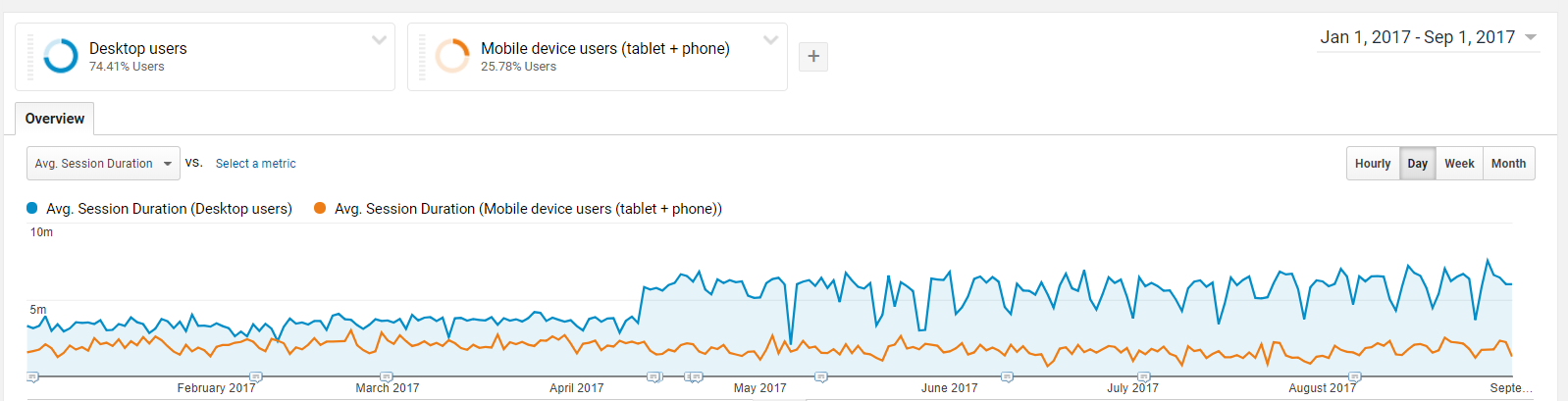Screen dimensions: 1568x401
Task: Select the Day granularity option
Action: point(1417,164)
